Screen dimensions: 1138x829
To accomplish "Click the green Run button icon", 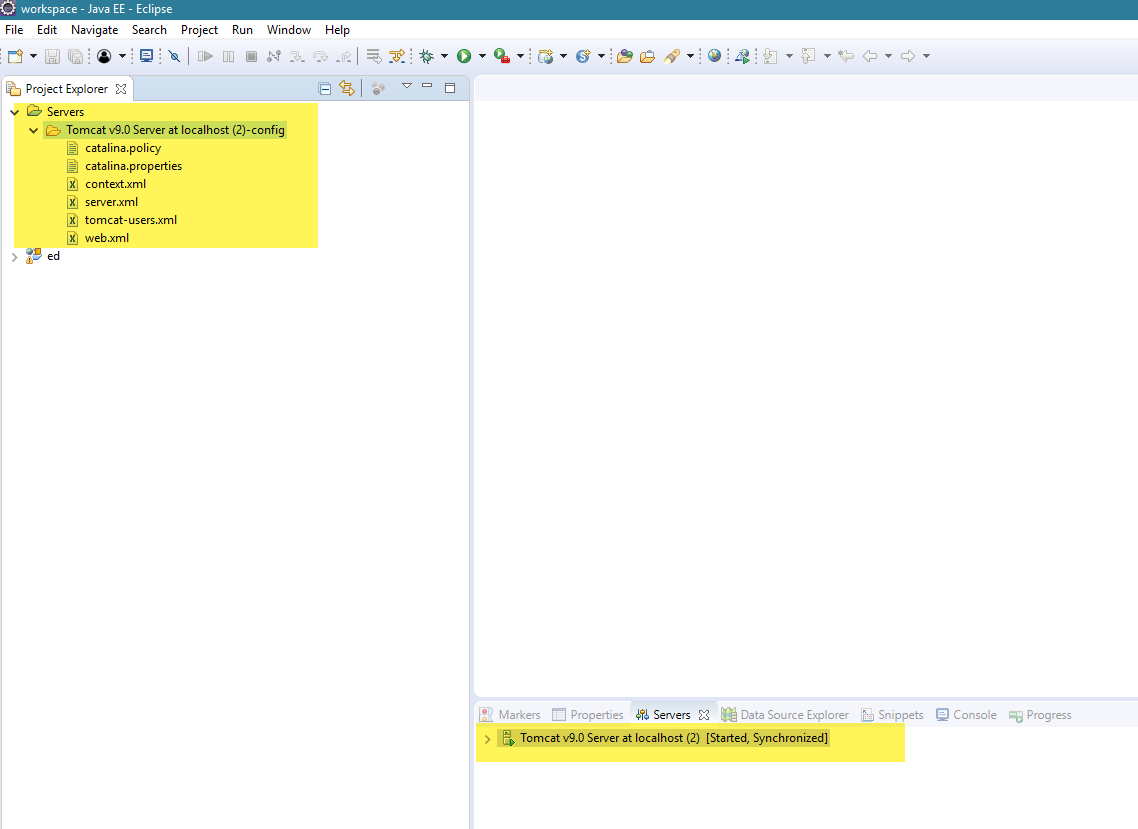I will click(464, 56).
